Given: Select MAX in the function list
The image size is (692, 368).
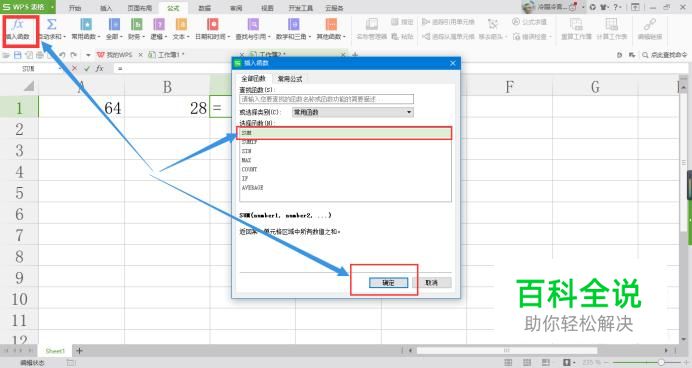Looking at the screenshot, I should coord(345,160).
